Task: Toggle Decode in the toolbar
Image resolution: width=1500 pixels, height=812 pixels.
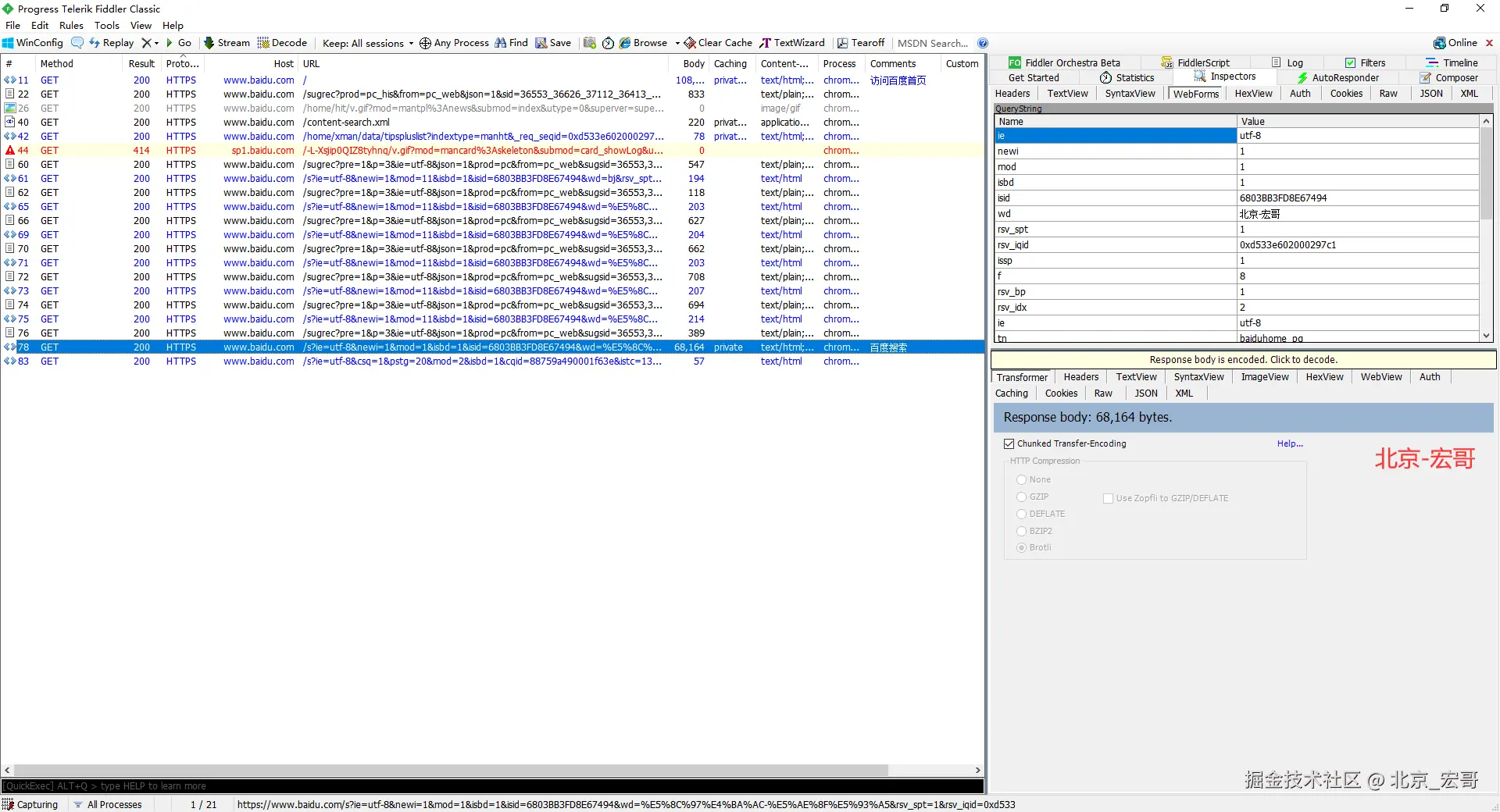Action: coord(282,43)
